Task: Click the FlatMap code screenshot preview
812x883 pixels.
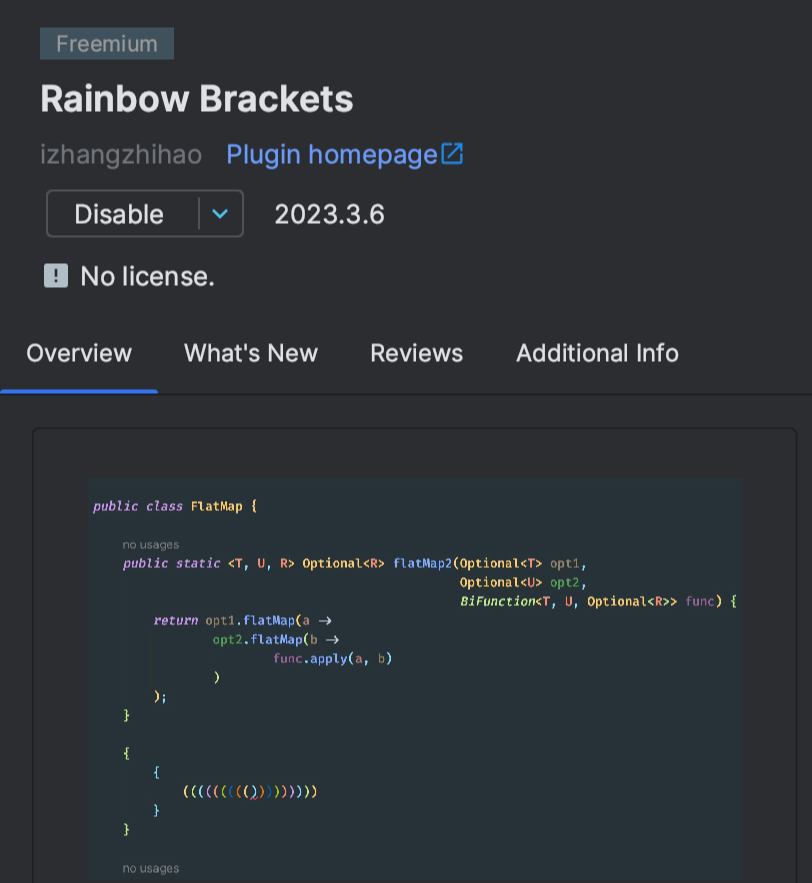Action: pyautogui.click(x=414, y=680)
